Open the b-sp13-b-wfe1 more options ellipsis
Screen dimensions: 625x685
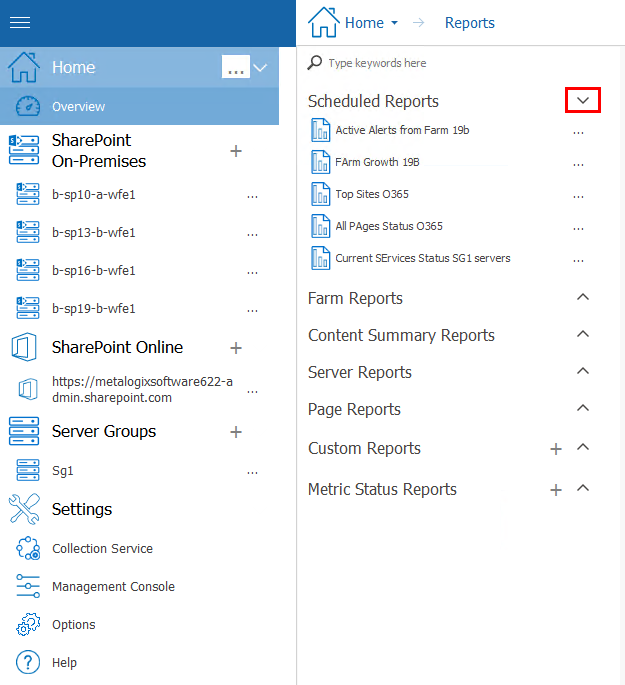(x=252, y=235)
